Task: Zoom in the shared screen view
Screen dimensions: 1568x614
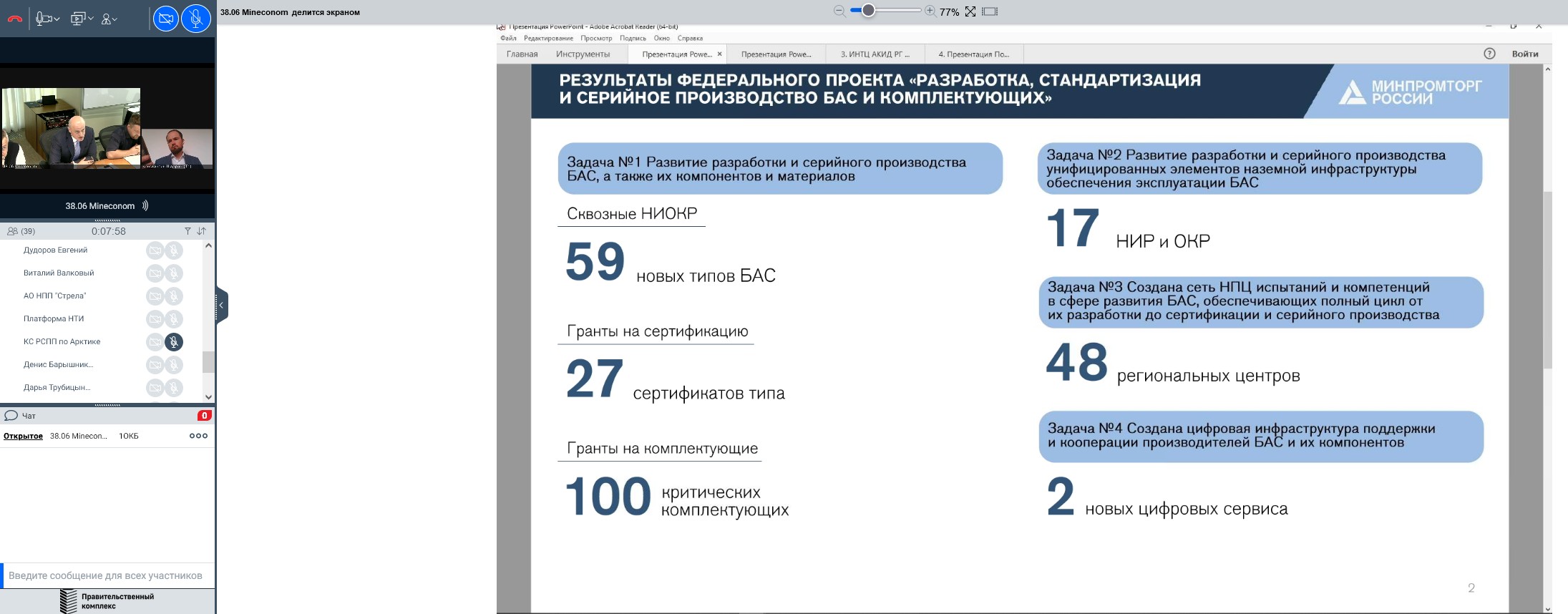Action: (x=930, y=11)
